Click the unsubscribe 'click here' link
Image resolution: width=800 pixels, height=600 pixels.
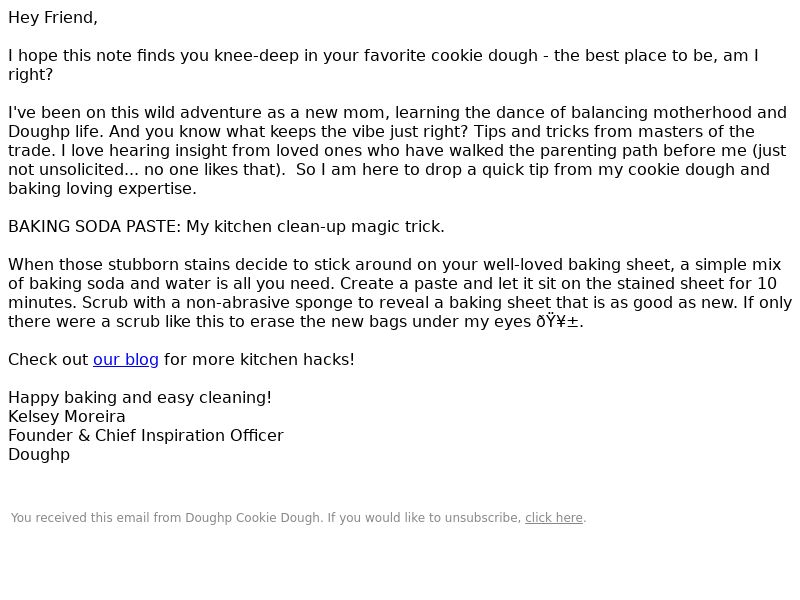coord(554,518)
